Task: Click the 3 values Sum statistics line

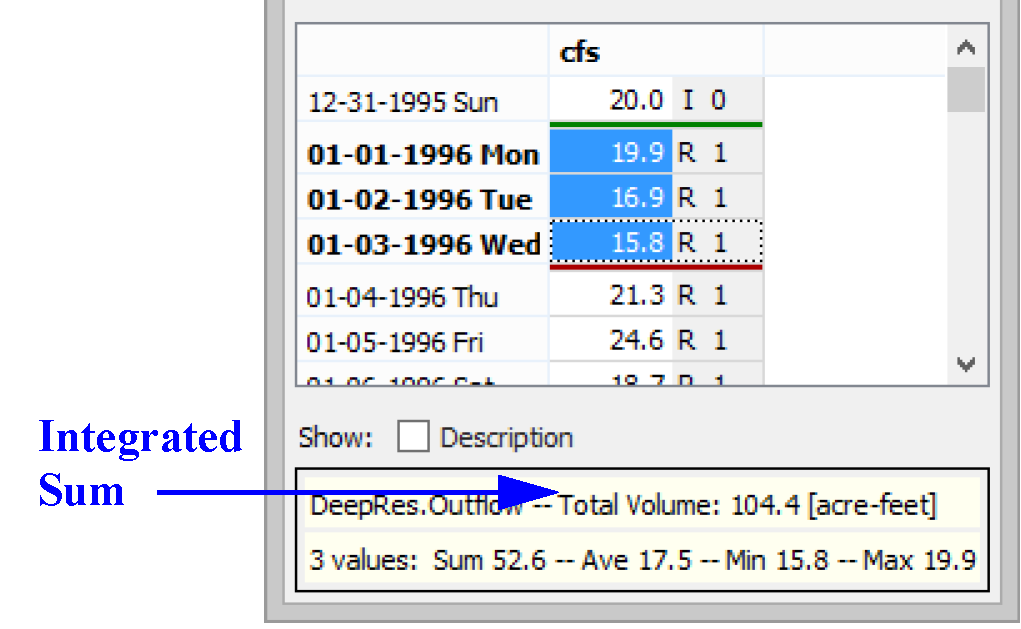Action: [642, 560]
